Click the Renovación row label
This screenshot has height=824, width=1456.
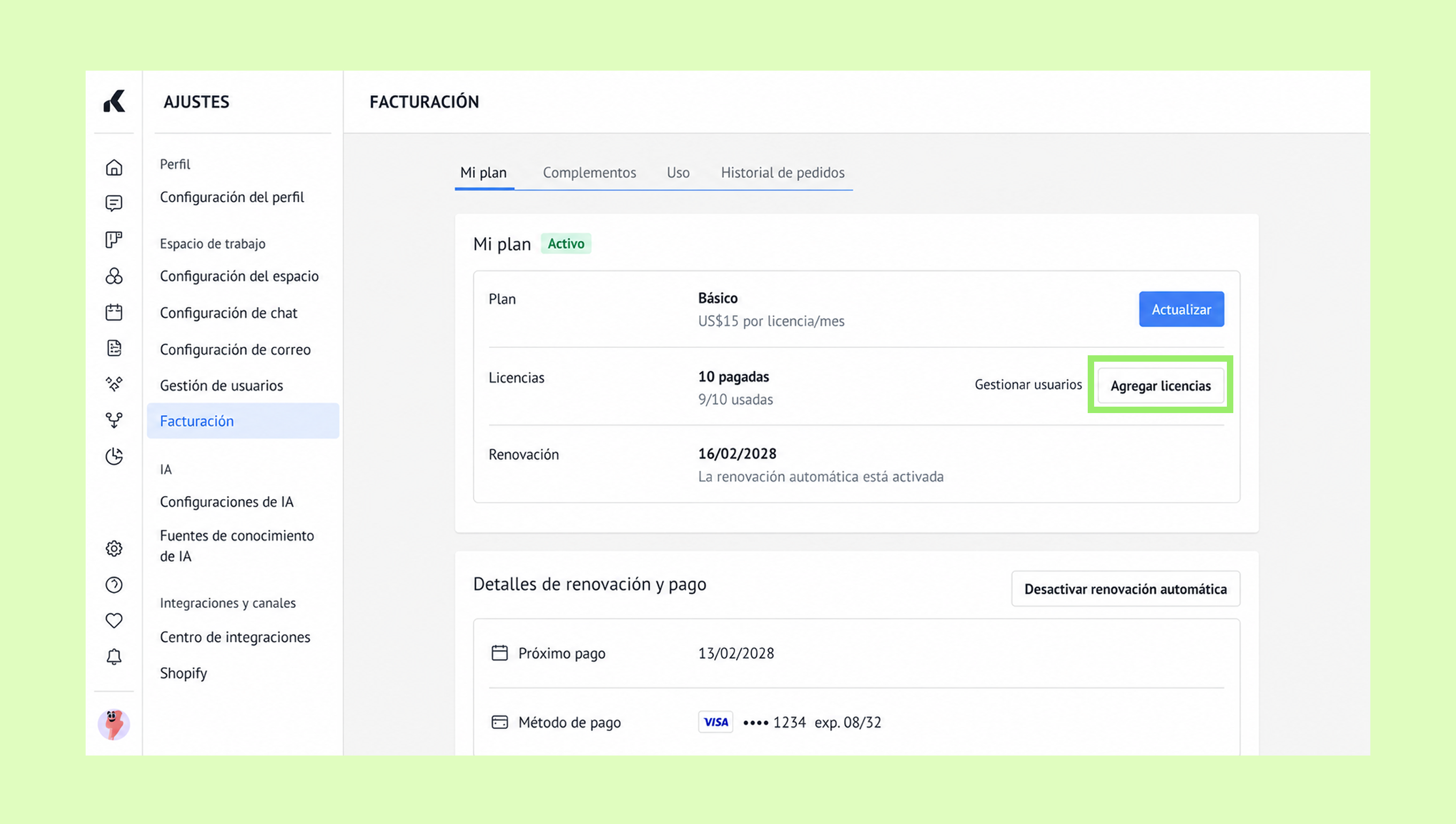(x=524, y=455)
